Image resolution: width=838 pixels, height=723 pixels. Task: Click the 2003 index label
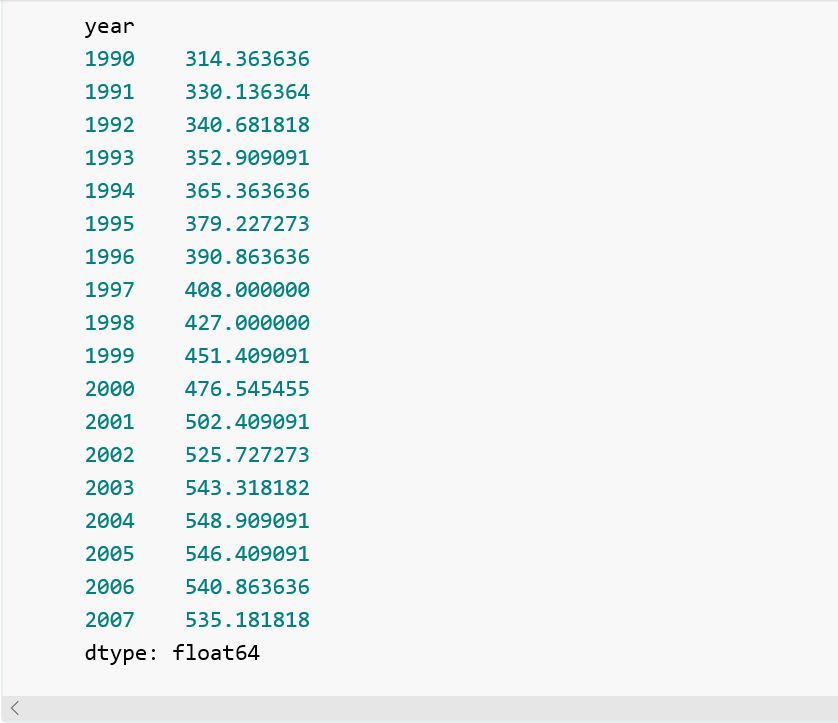pos(109,488)
